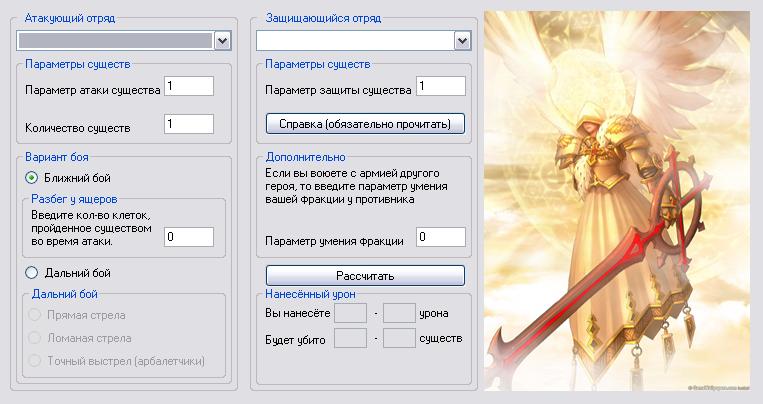The height and width of the screenshot is (404, 763).
Task: Click the Параметр атаки существа input
Action: [x=189, y=86]
